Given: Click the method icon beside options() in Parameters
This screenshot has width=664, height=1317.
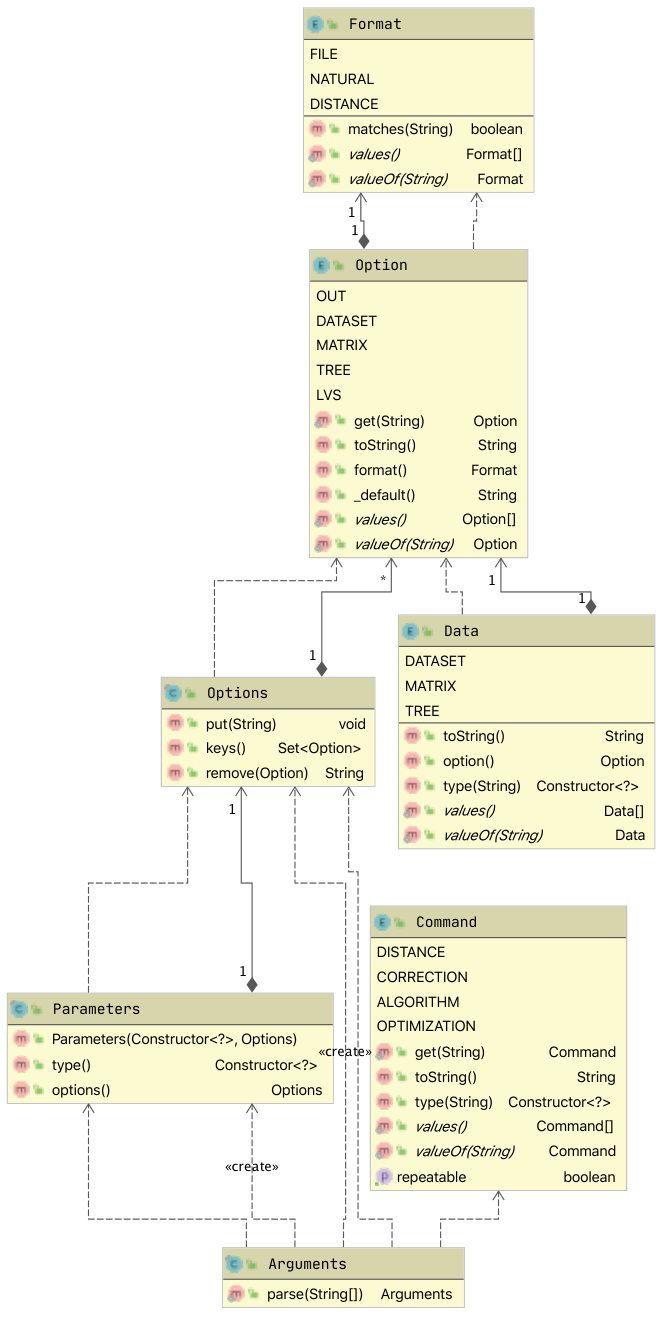Looking at the screenshot, I should tap(20, 1090).
